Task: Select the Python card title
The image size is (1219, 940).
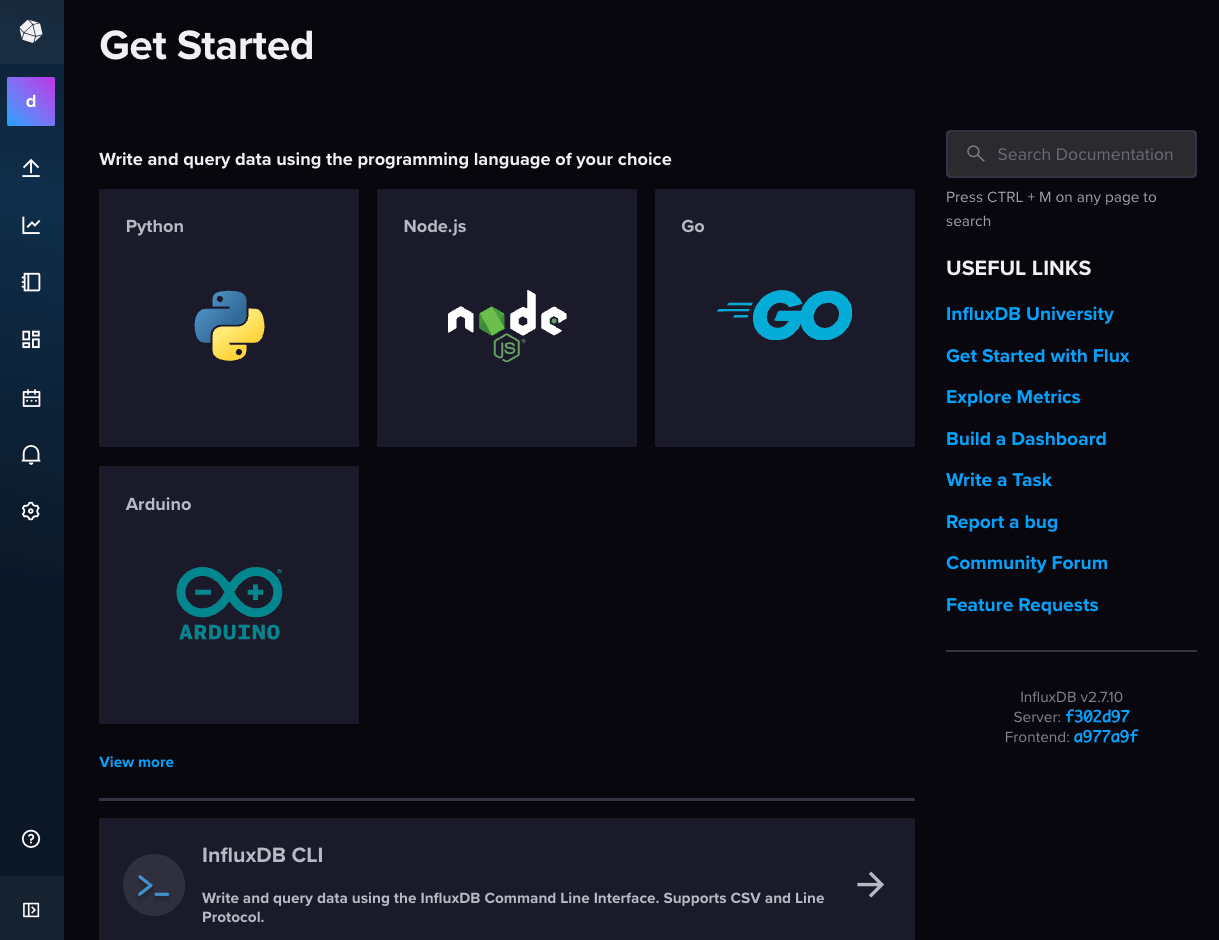Action: 155,227
